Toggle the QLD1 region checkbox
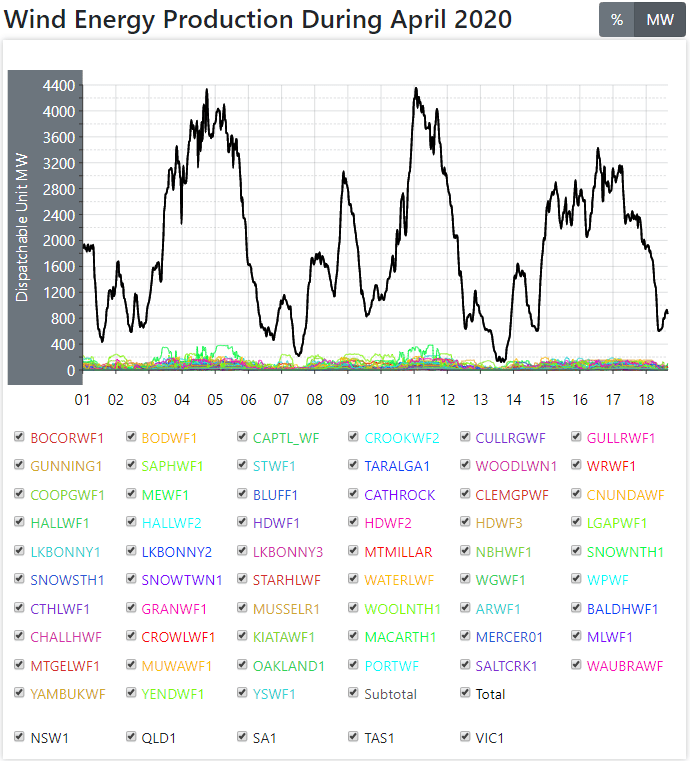The width and height of the screenshot is (690, 761). coord(132,737)
